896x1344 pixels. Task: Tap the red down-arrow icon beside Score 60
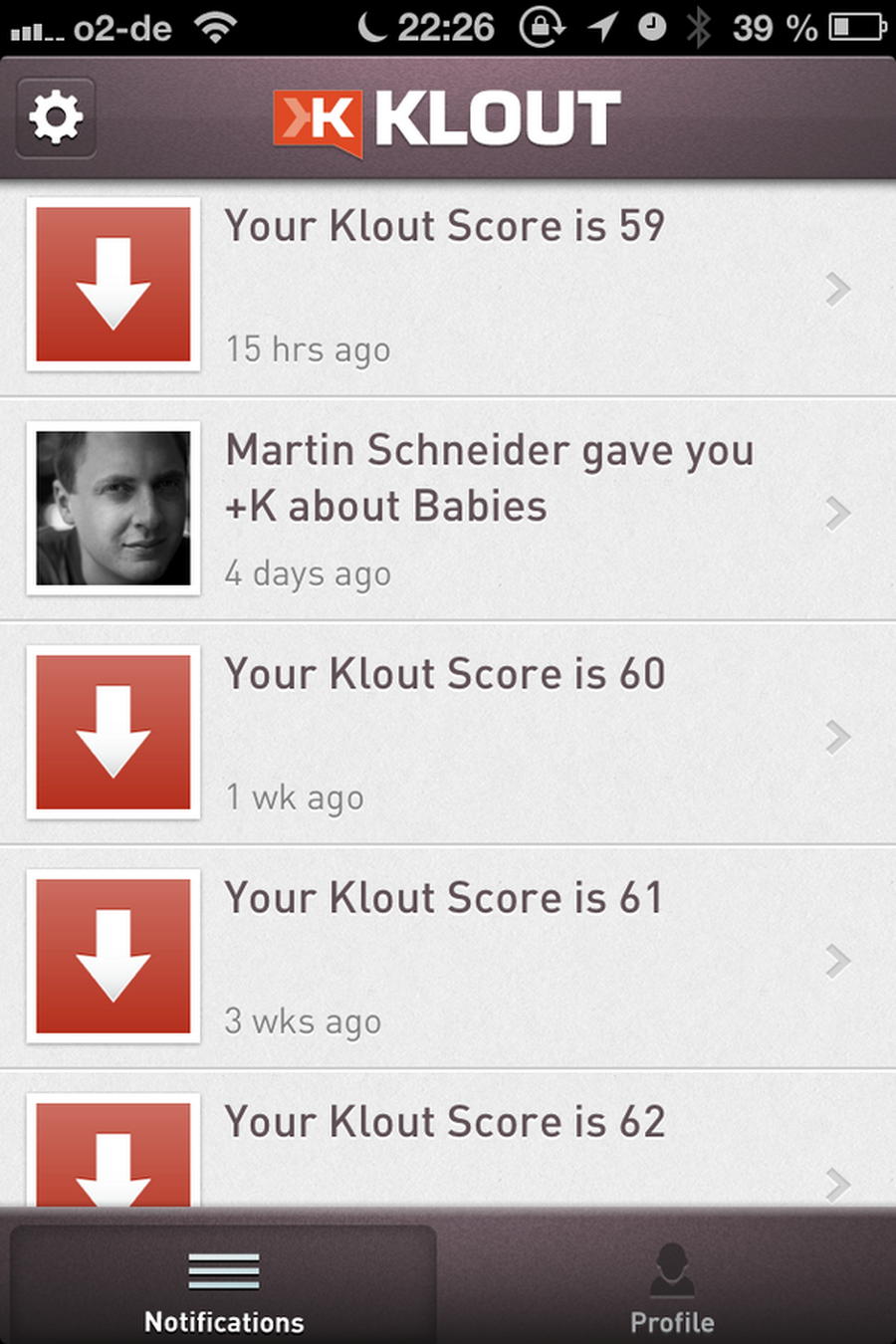tap(113, 733)
